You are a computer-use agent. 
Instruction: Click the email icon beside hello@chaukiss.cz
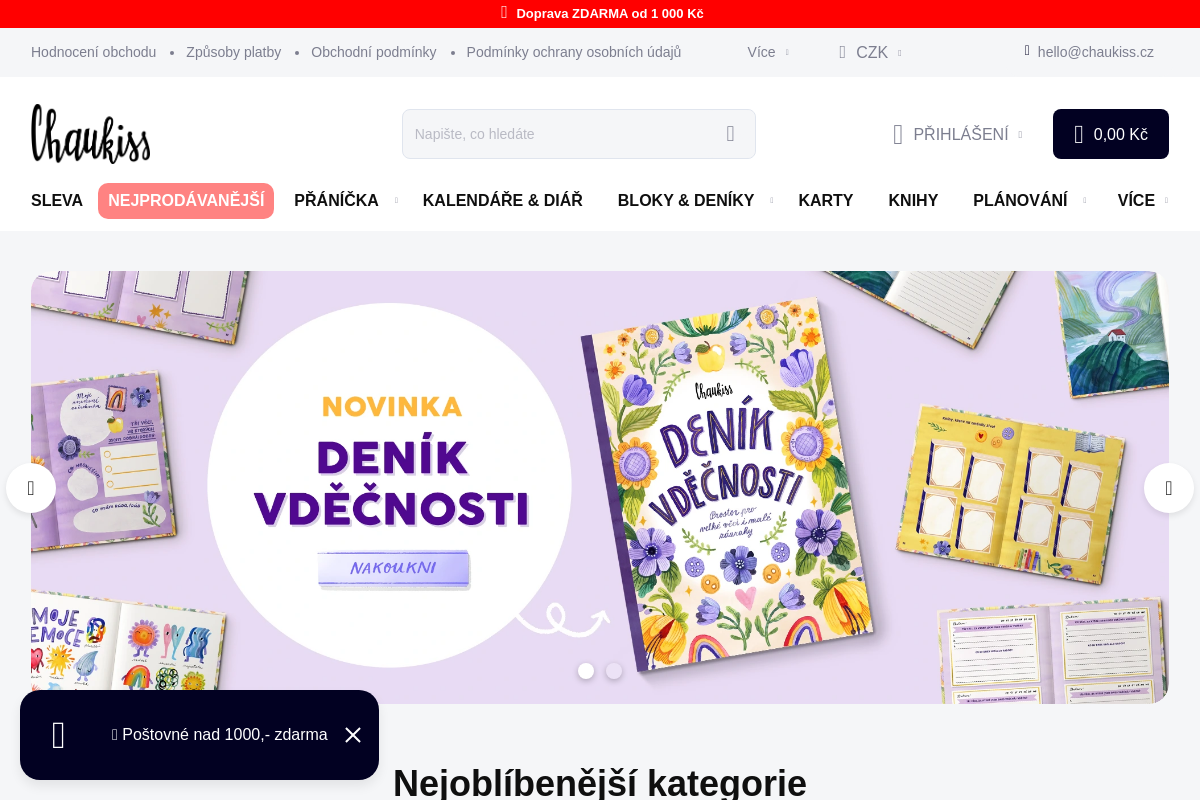point(1027,51)
